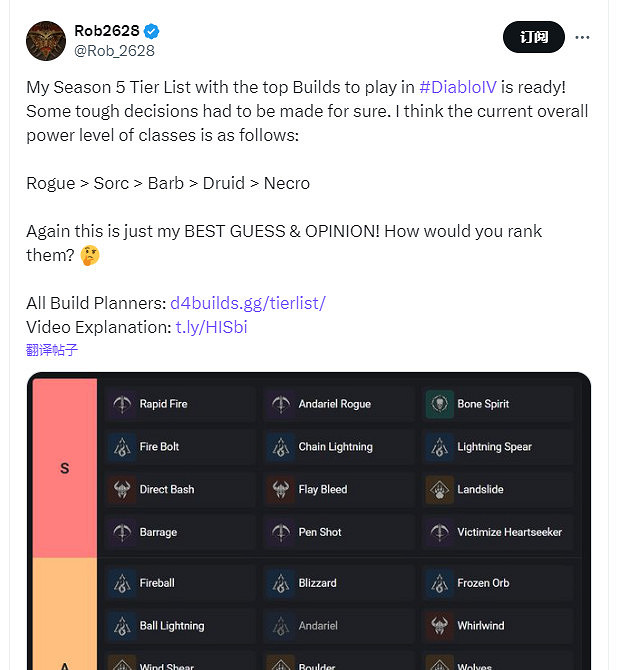Click the translate post link
This screenshot has height=670, width=621.
[52, 350]
